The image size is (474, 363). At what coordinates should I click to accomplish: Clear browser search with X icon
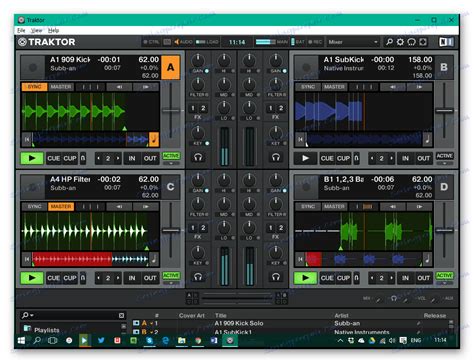(x=121, y=315)
